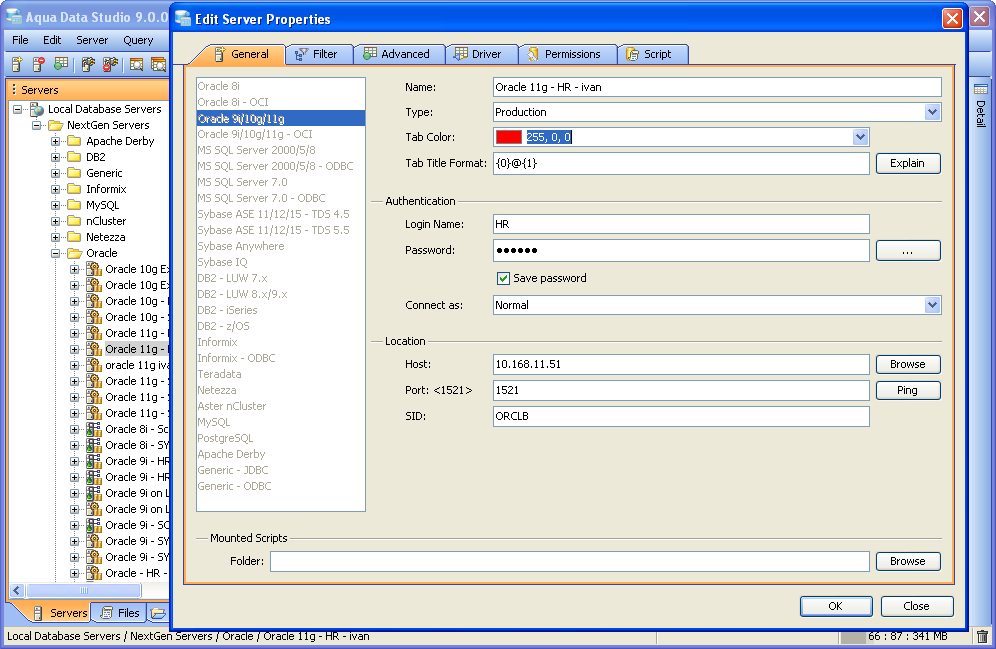Click the '...' button beside Password
Image resolution: width=996 pixels, height=649 pixels.
click(x=908, y=251)
